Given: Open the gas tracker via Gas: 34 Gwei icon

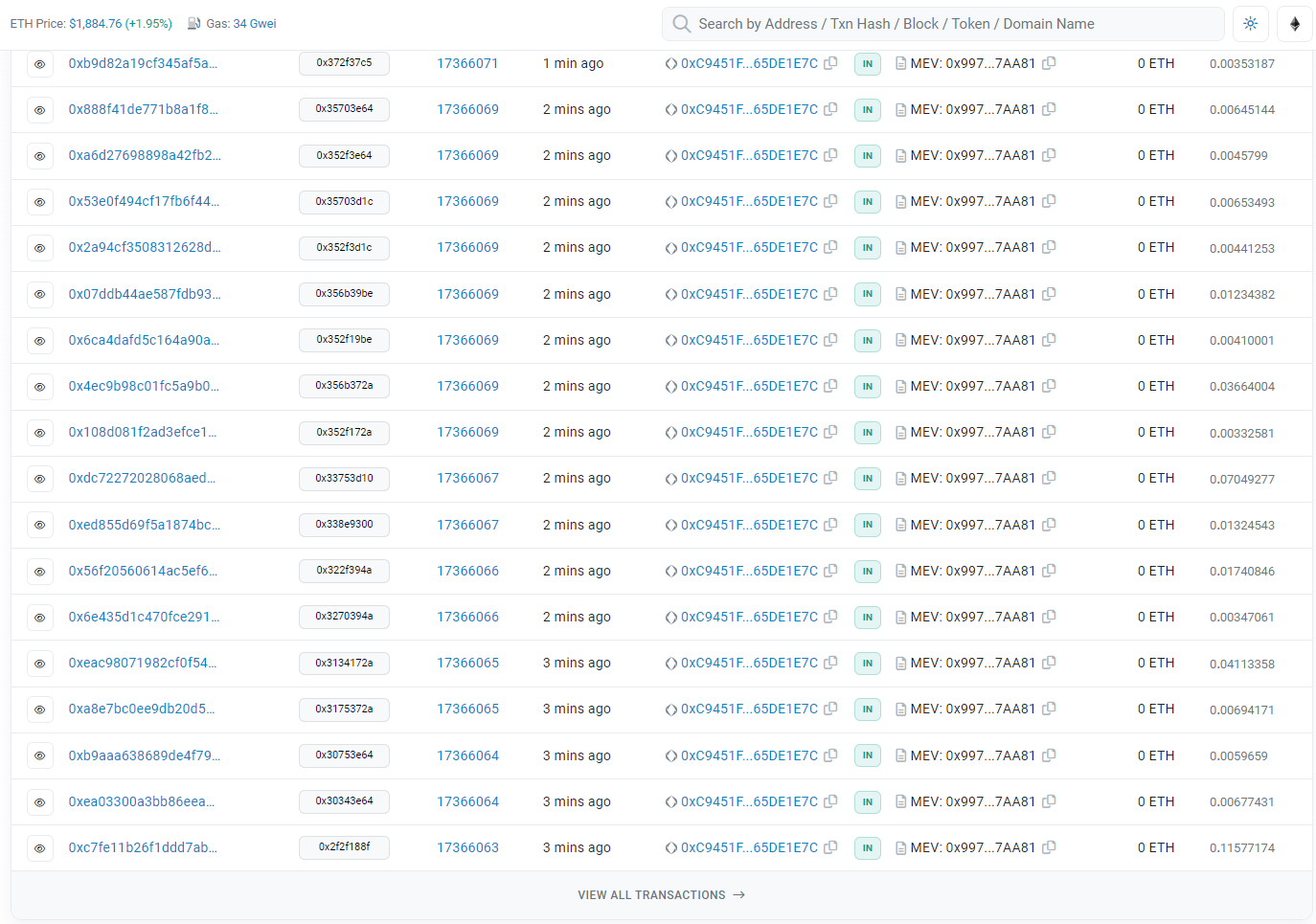Looking at the screenshot, I should click(195, 23).
